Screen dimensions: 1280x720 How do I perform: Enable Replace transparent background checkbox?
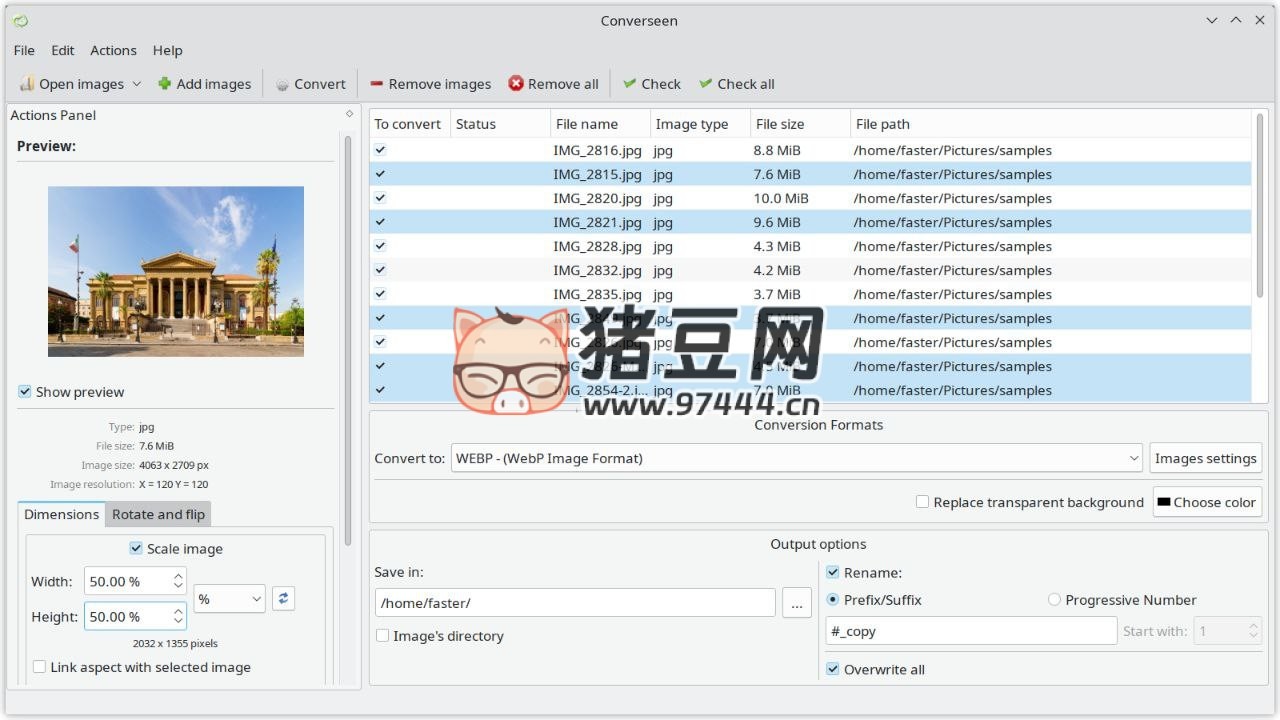tap(922, 502)
